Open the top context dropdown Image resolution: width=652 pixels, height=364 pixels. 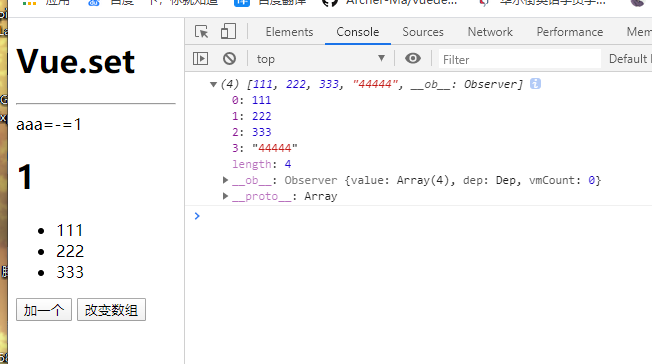point(321,59)
